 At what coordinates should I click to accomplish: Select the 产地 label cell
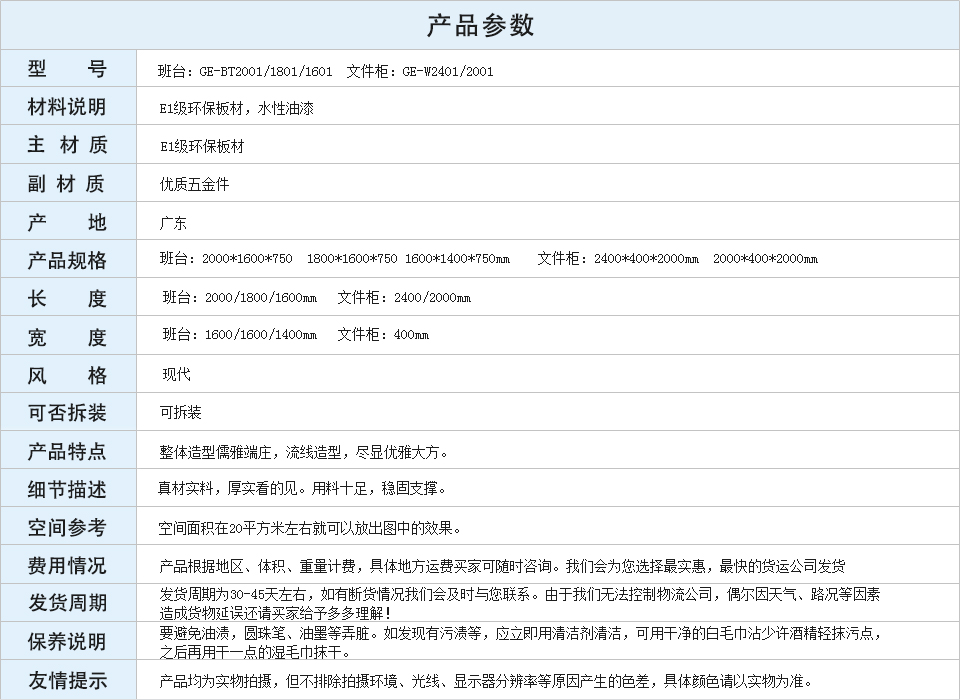click(x=67, y=222)
